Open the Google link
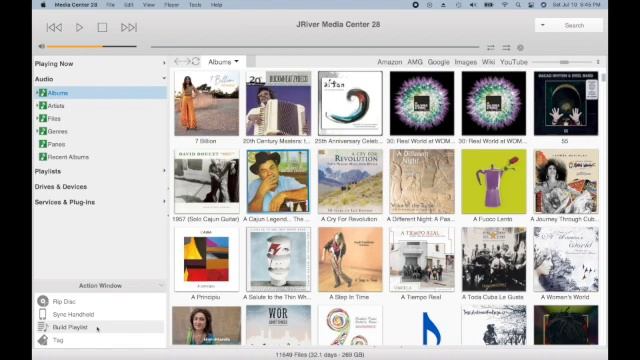The width and height of the screenshot is (640, 360). click(x=438, y=62)
